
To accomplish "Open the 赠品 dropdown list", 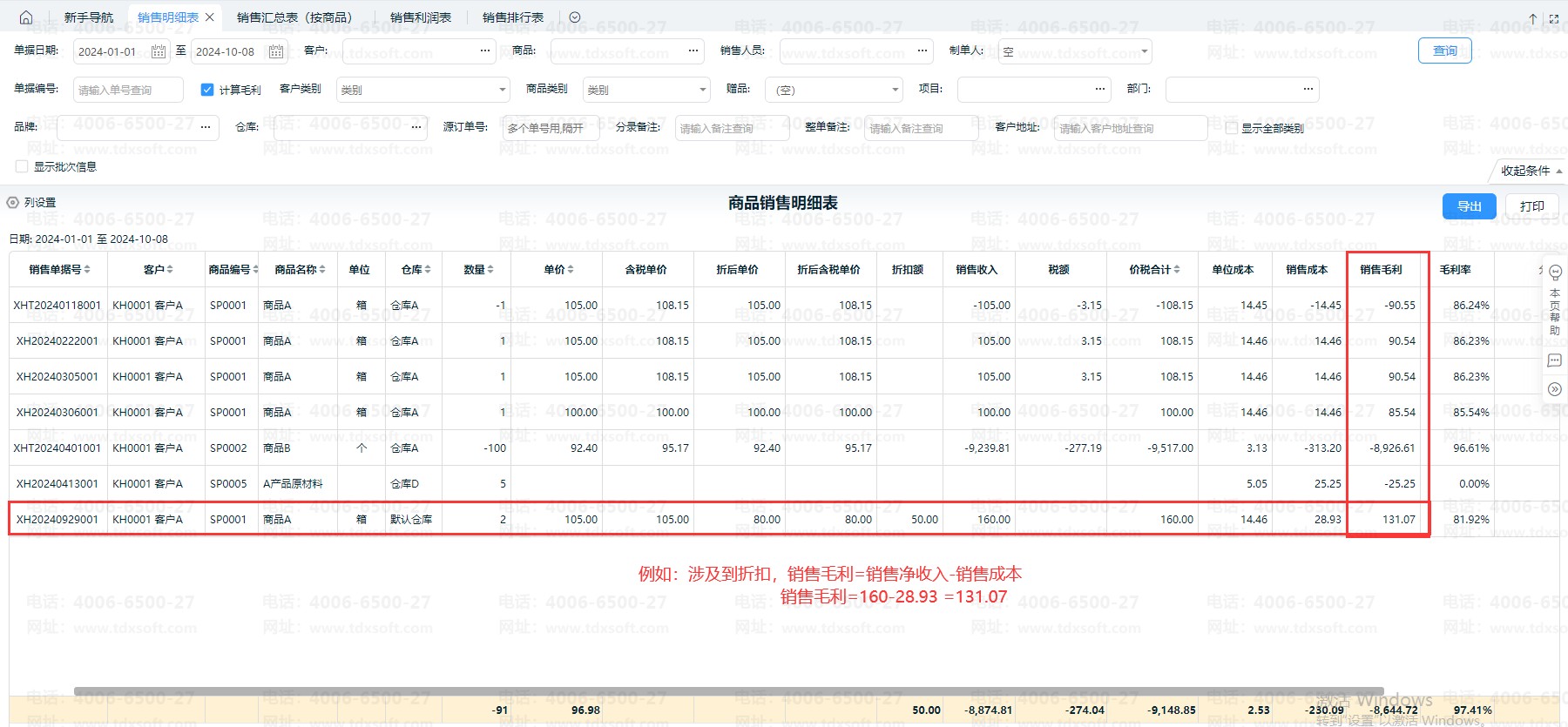I will pos(833,90).
